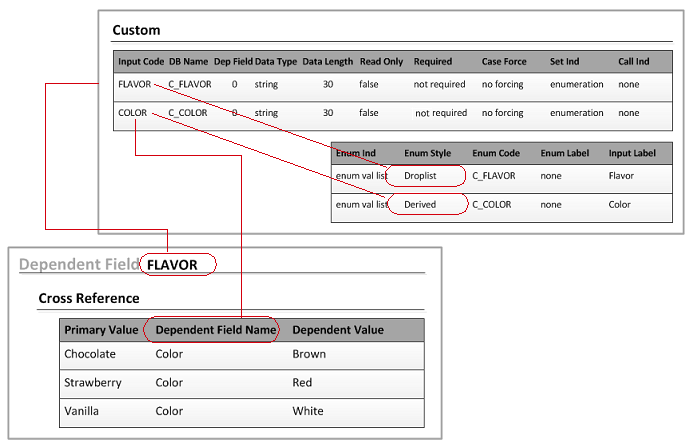The height and width of the screenshot is (445, 695).
Task: Click C_FLAVOR in the DB Name column
Action: pyautogui.click(x=190, y=85)
